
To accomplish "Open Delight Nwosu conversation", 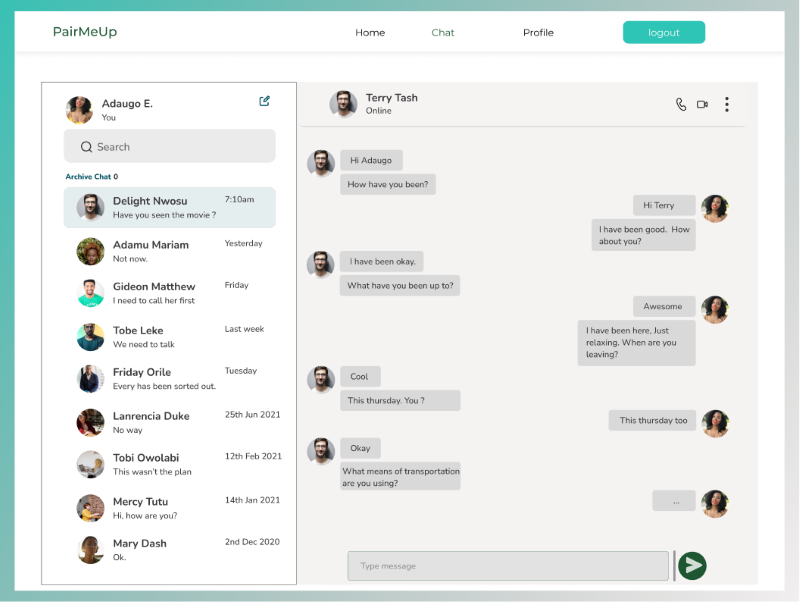I will click(169, 207).
